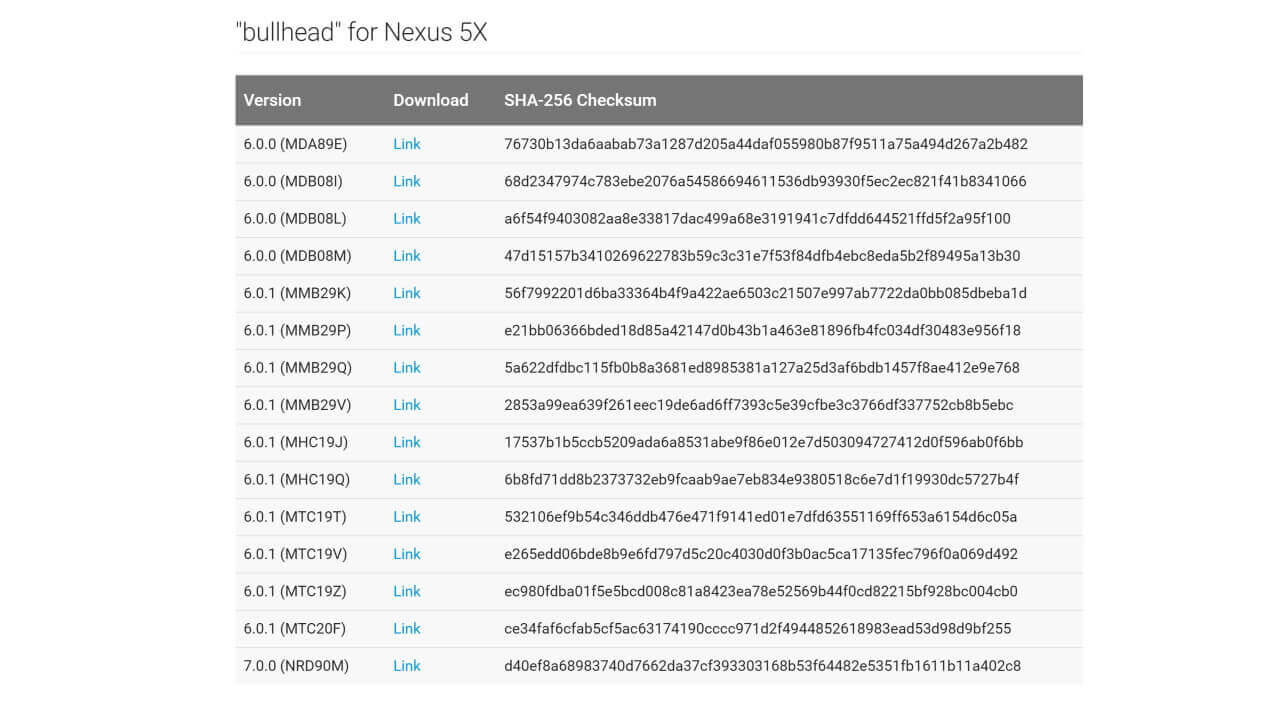Image resolution: width=1280 pixels, height=720 pixels.
Task: Click the Version column header
Action: [x=272, y=100]
